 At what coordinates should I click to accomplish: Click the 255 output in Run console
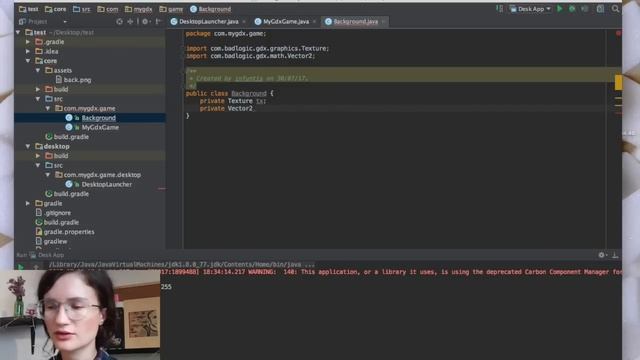pyautogui.click(x=166, y=287)
